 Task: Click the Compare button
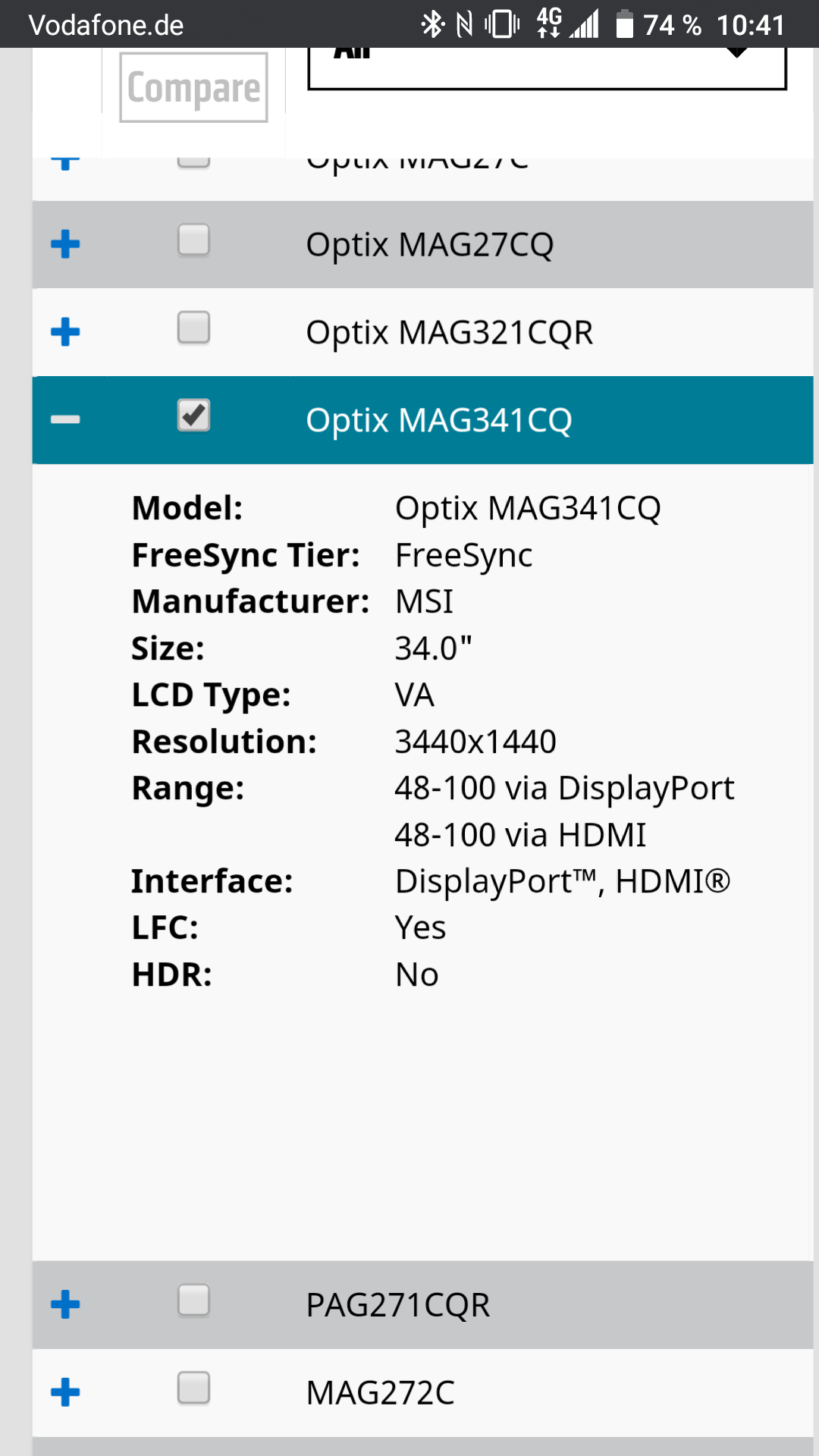click(193, 87)
